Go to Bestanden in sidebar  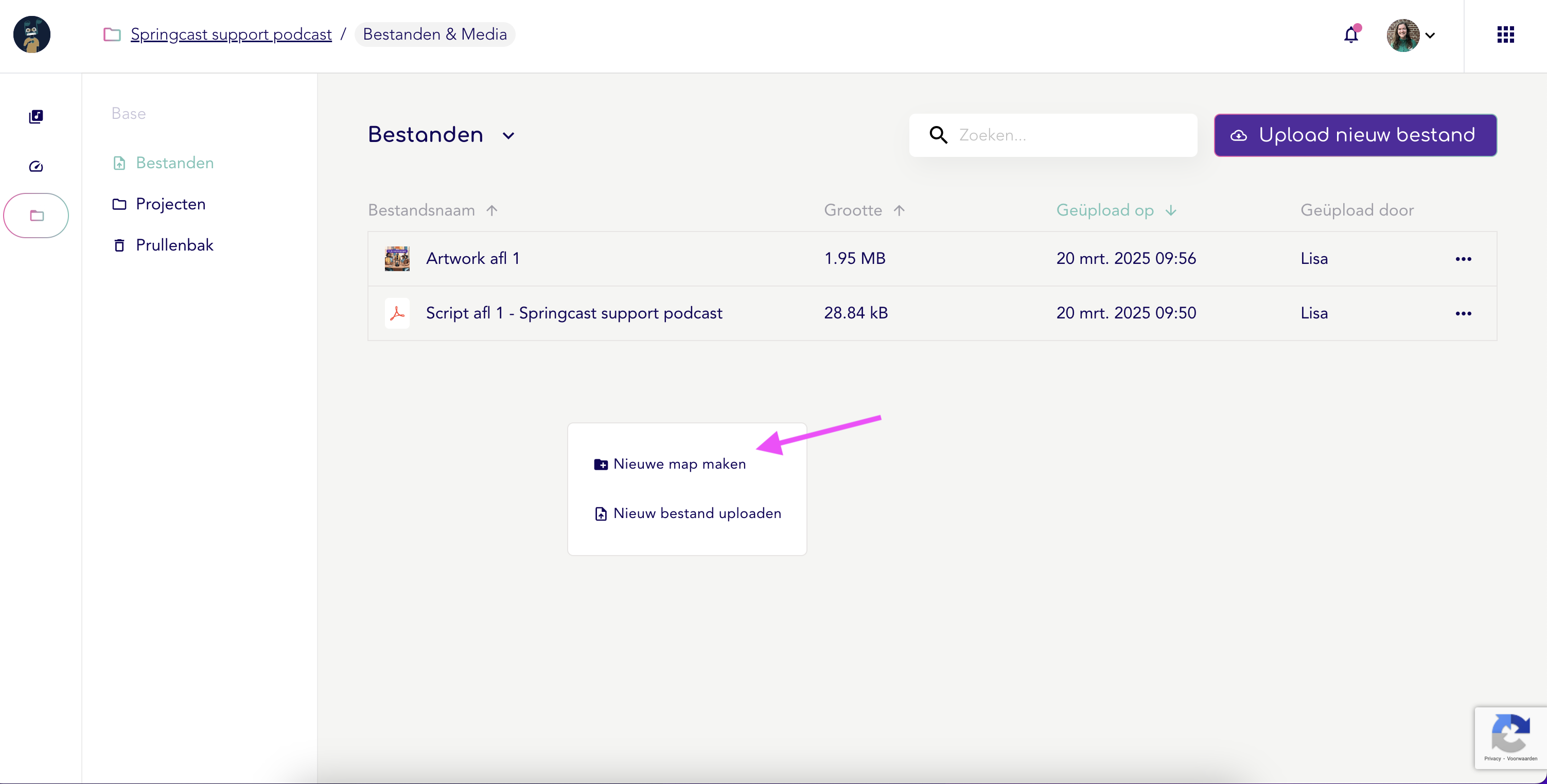point(163,163)
